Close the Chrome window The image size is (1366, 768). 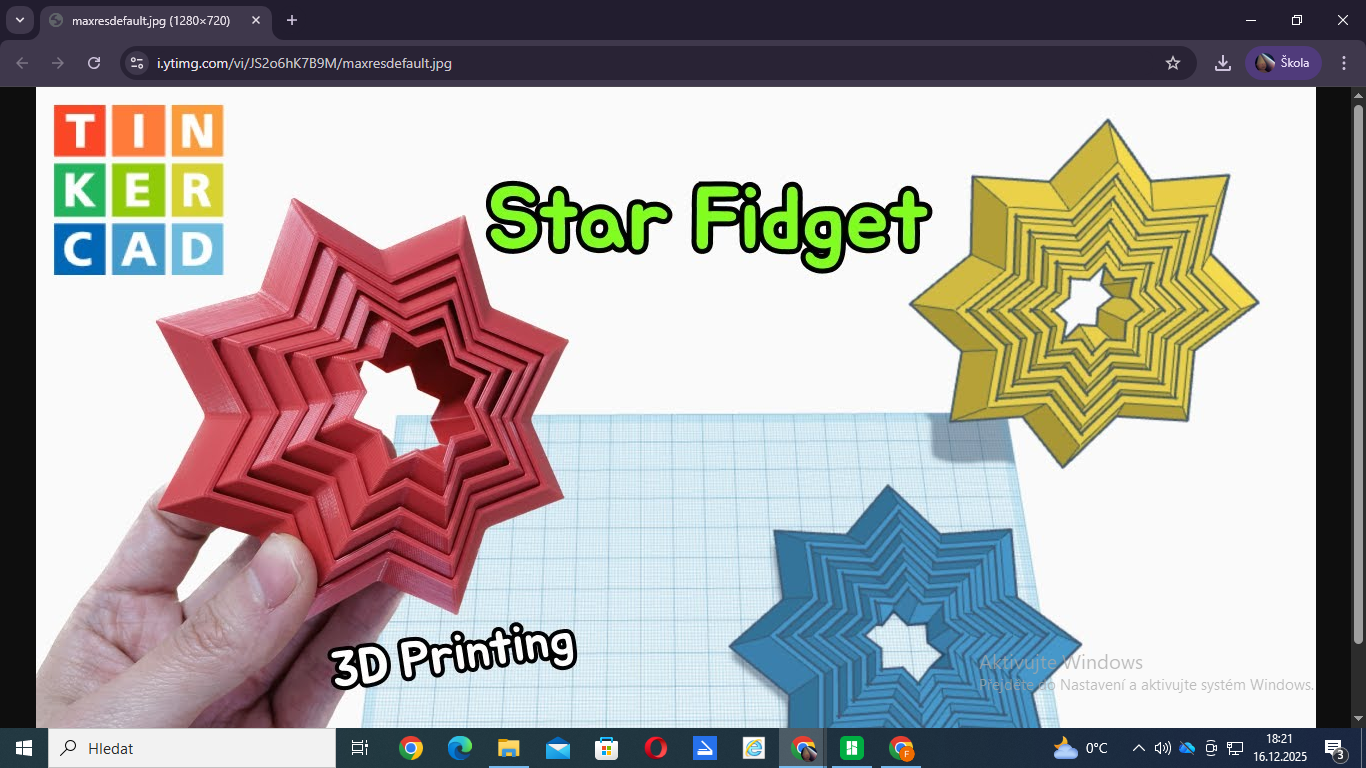[x=1343, y=20]
